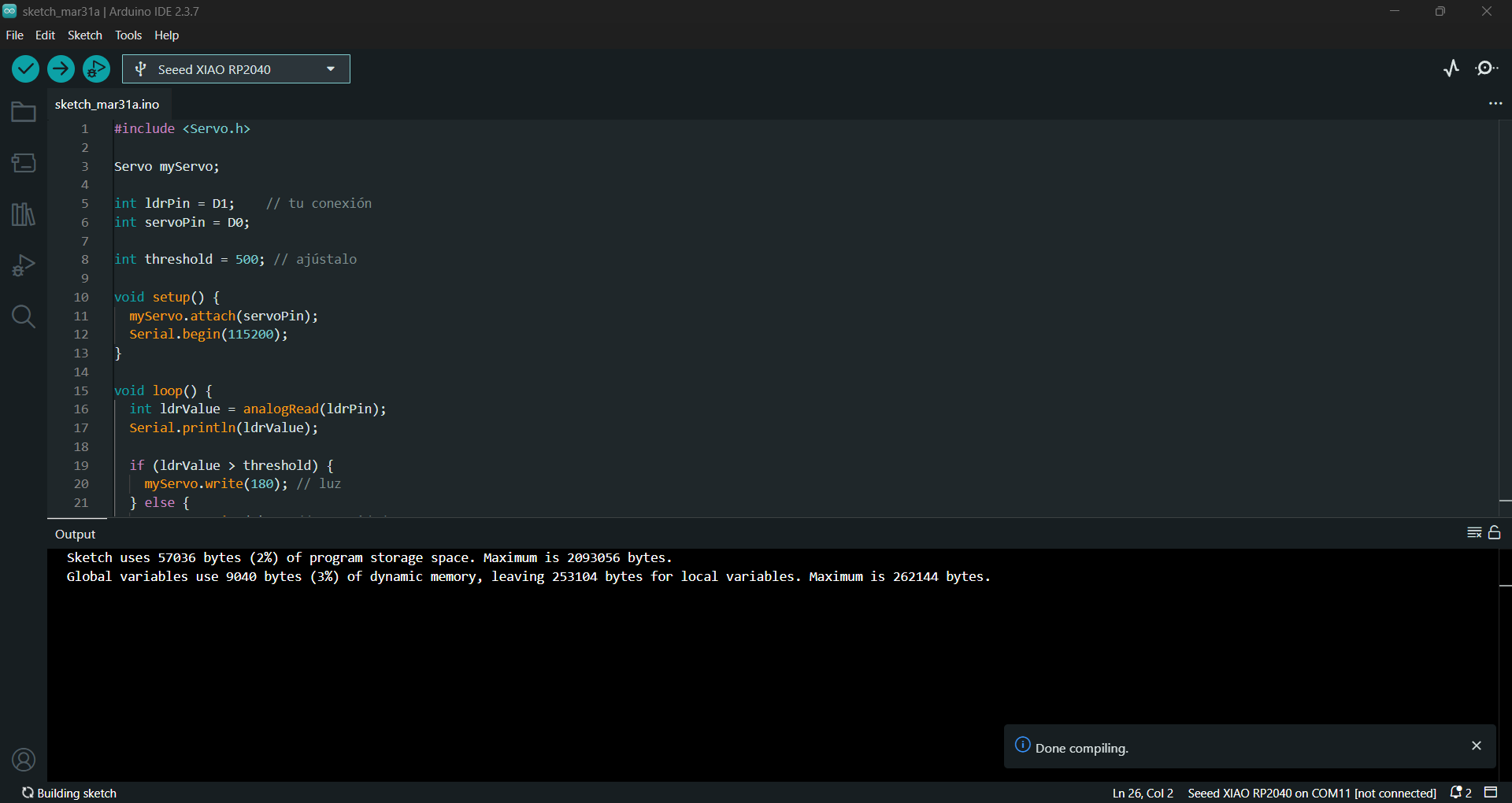This screenshot has width=1512, height=803.
Task: Click the Building sketch status indicator
Action: [x=69, y=793]
